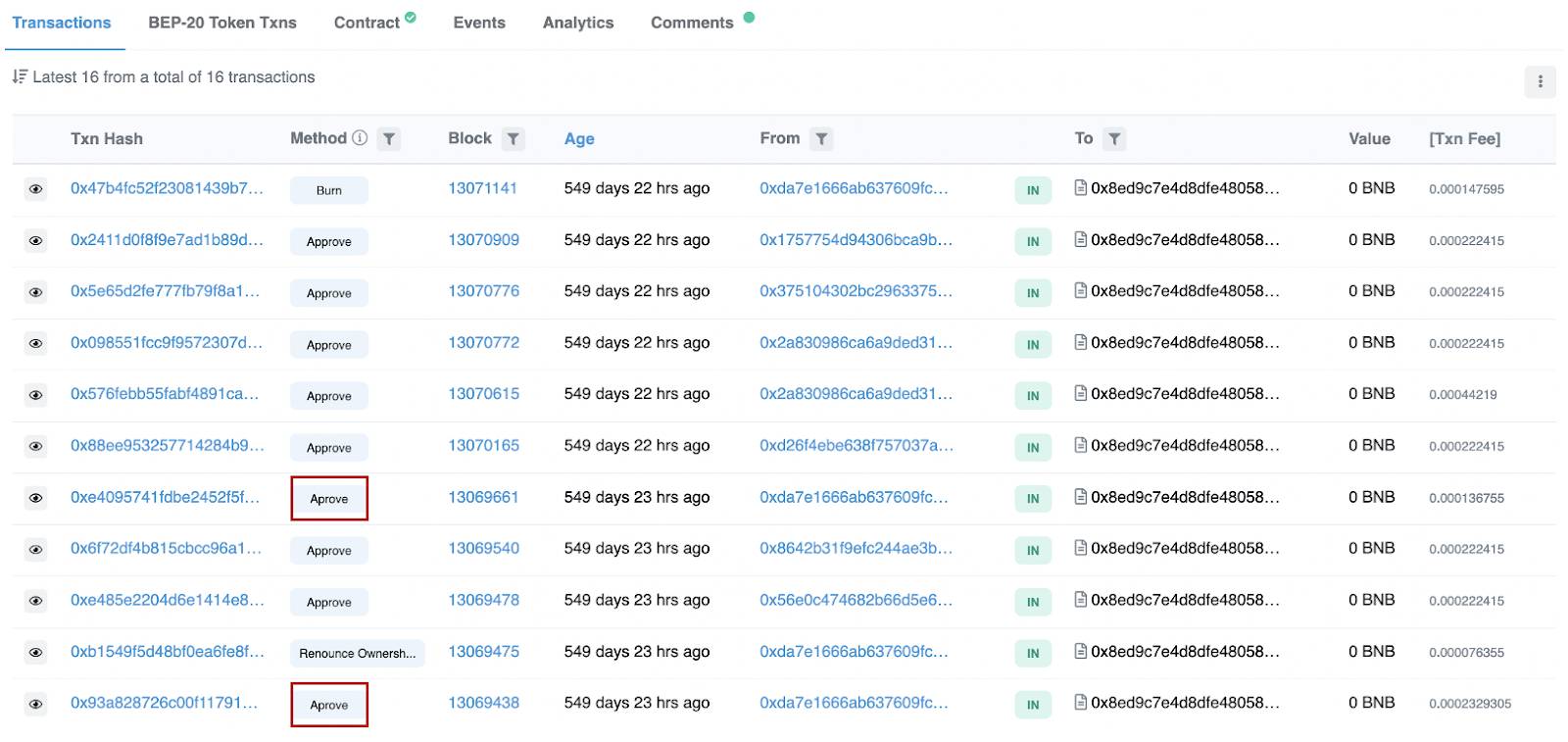The image size is (1568, 742).
Task: Click contract file icon in block 13071141 row
Action: click(1080, 187)
